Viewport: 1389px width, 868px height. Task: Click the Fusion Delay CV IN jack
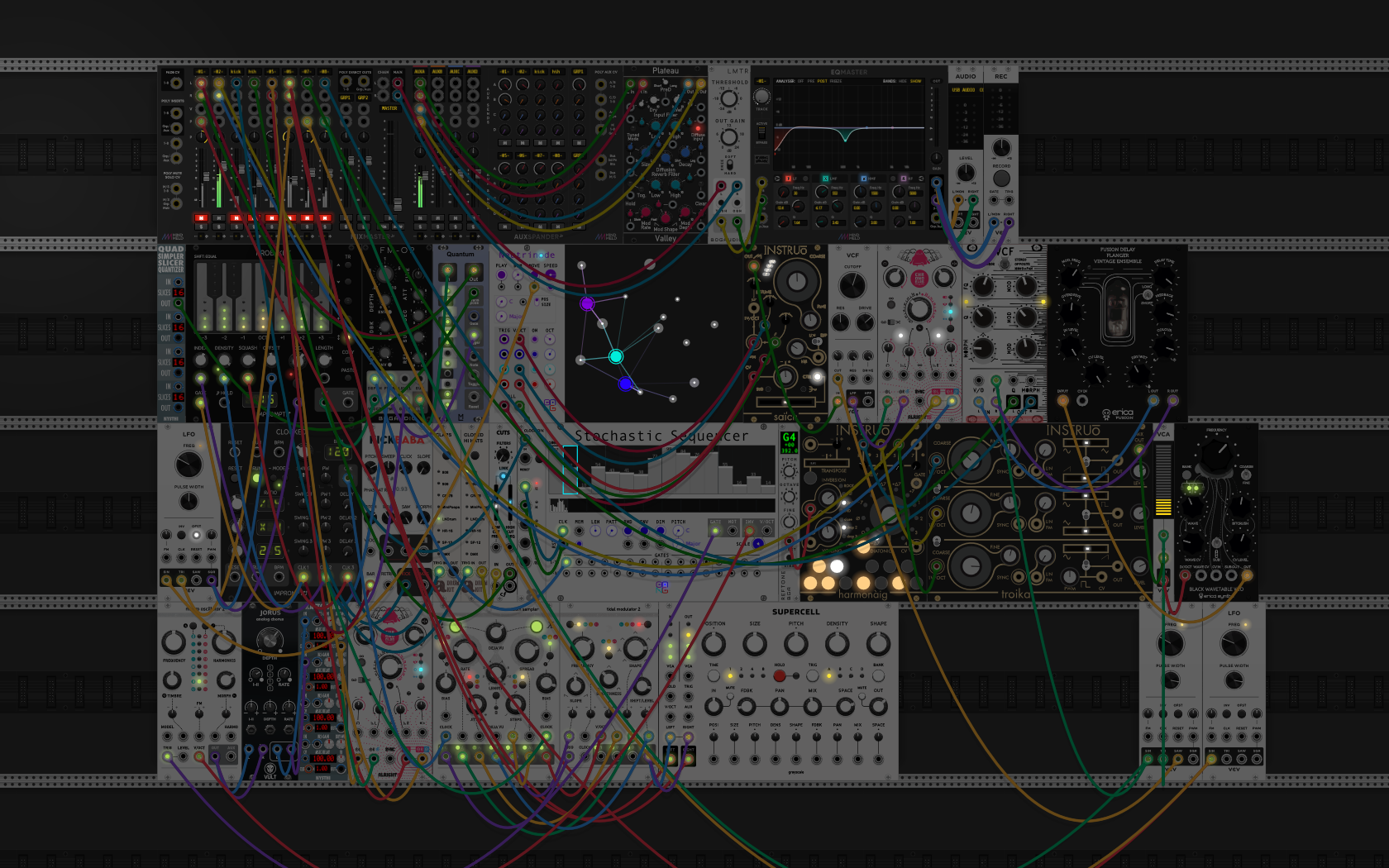point(1082,400)
